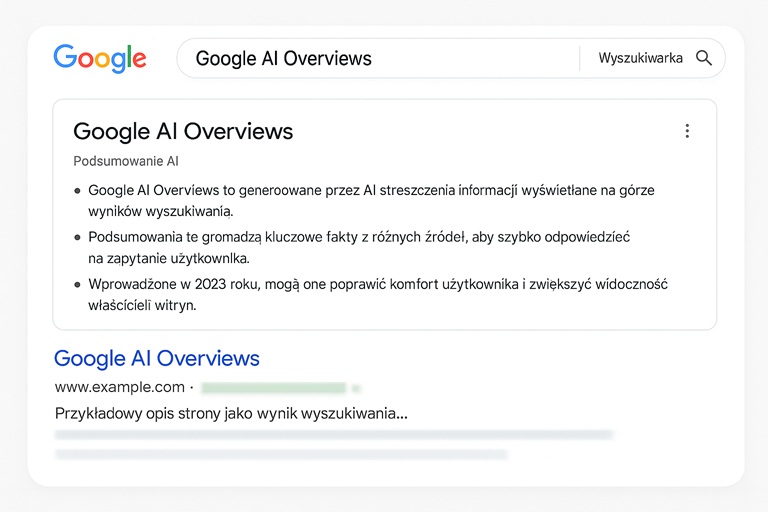Click the bullet dot of third summary point

coord(77,285)
